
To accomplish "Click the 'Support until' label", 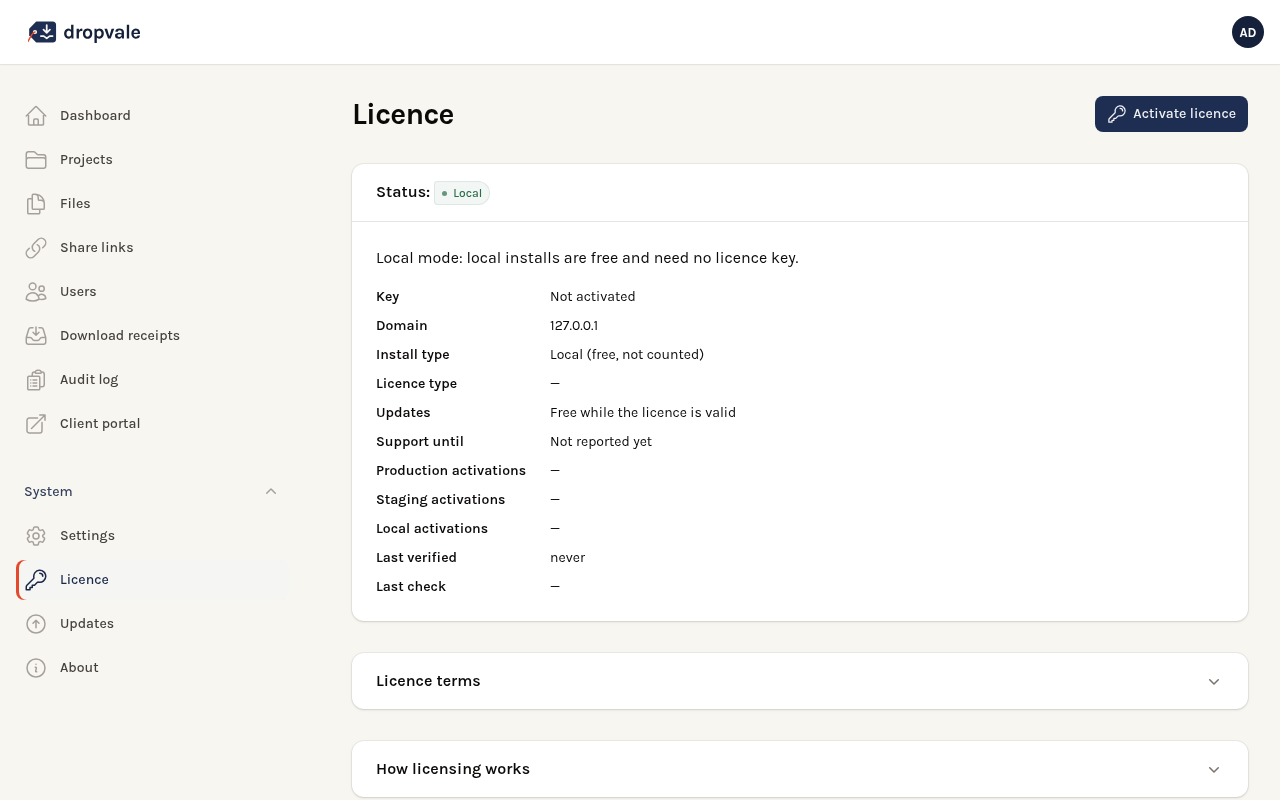I will [420, 442].
